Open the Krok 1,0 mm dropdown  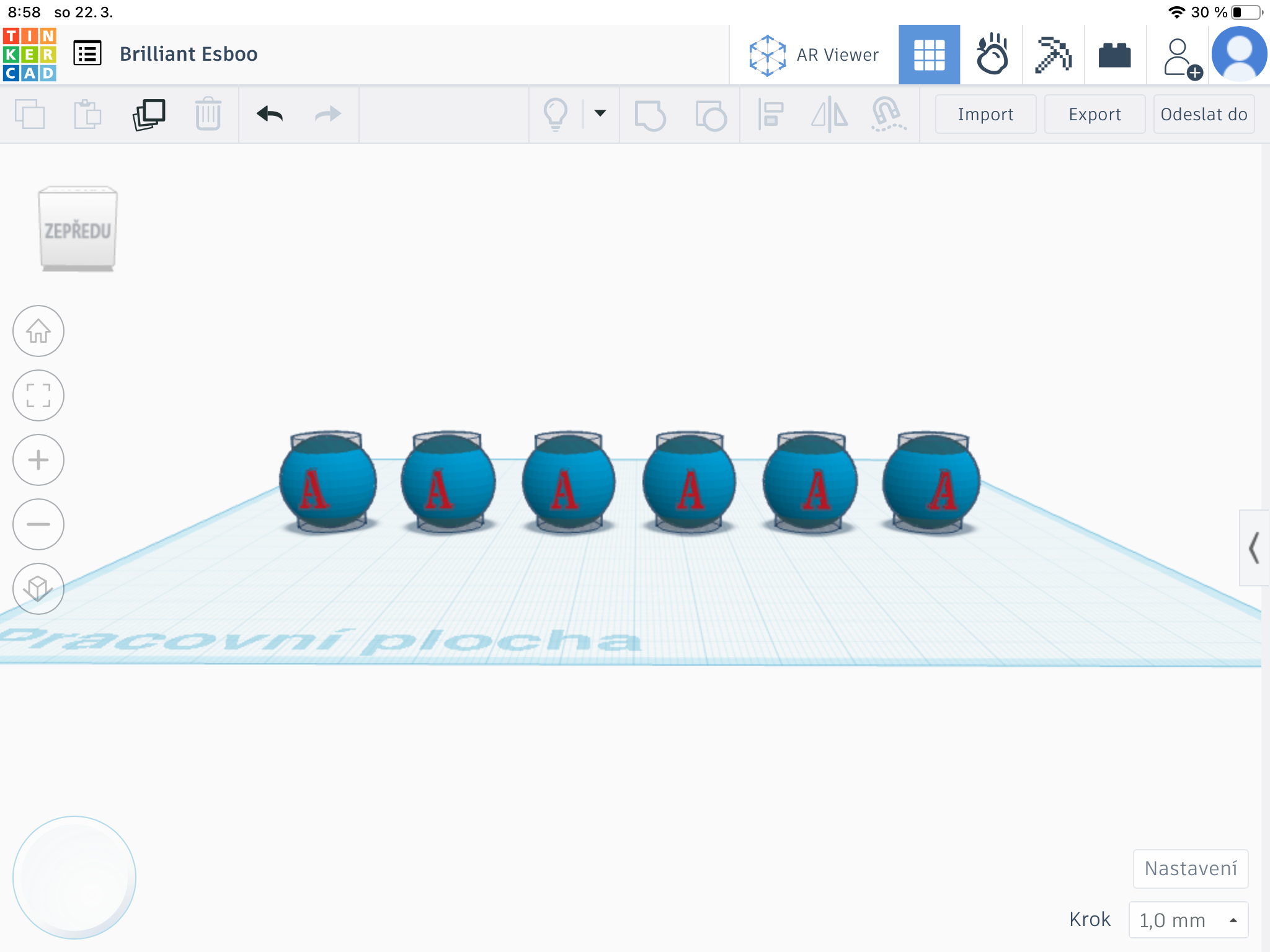click(x=1188, y=920)
